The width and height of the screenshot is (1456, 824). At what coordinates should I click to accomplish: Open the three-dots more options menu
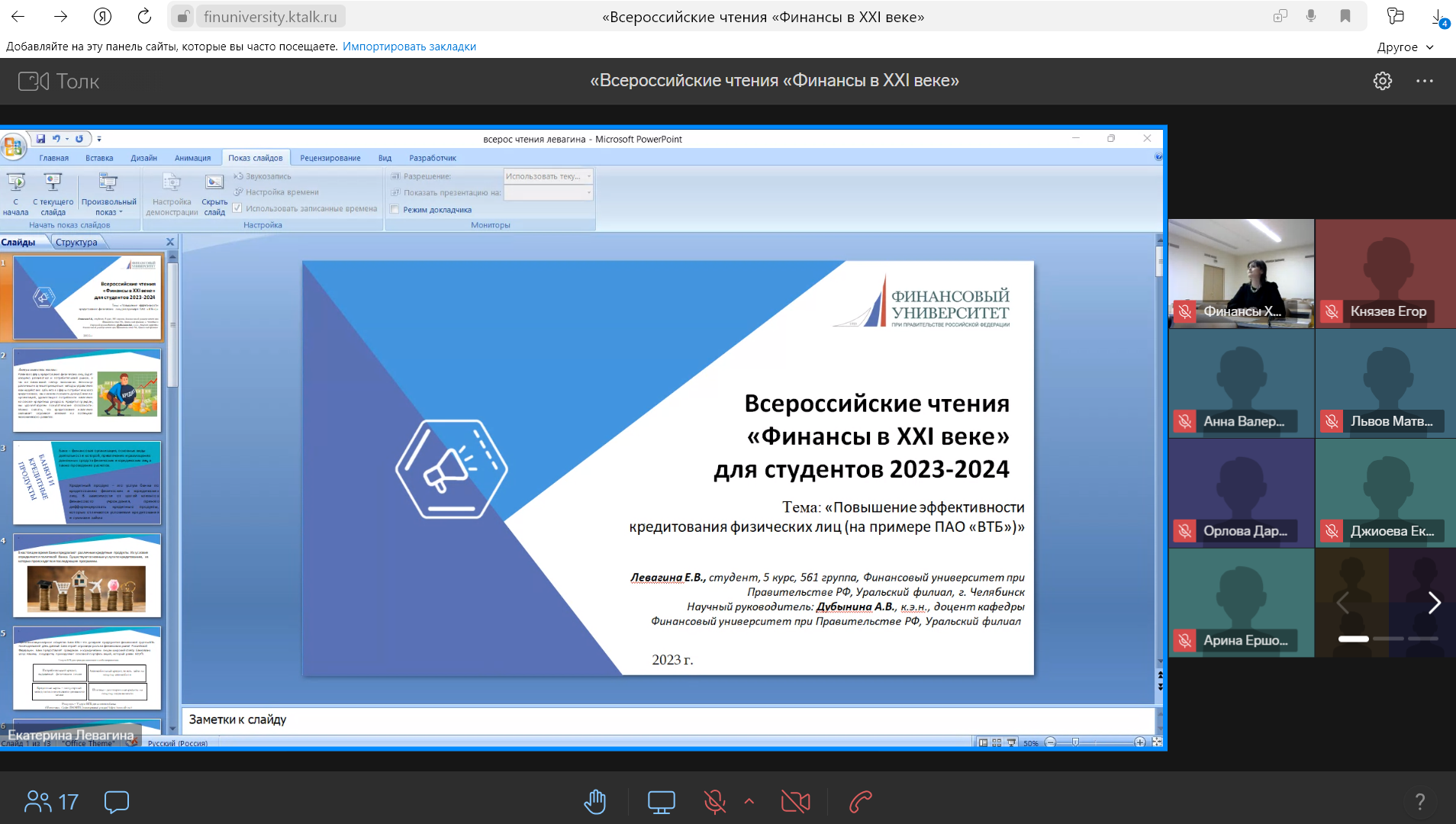(x=1424, y=81)
